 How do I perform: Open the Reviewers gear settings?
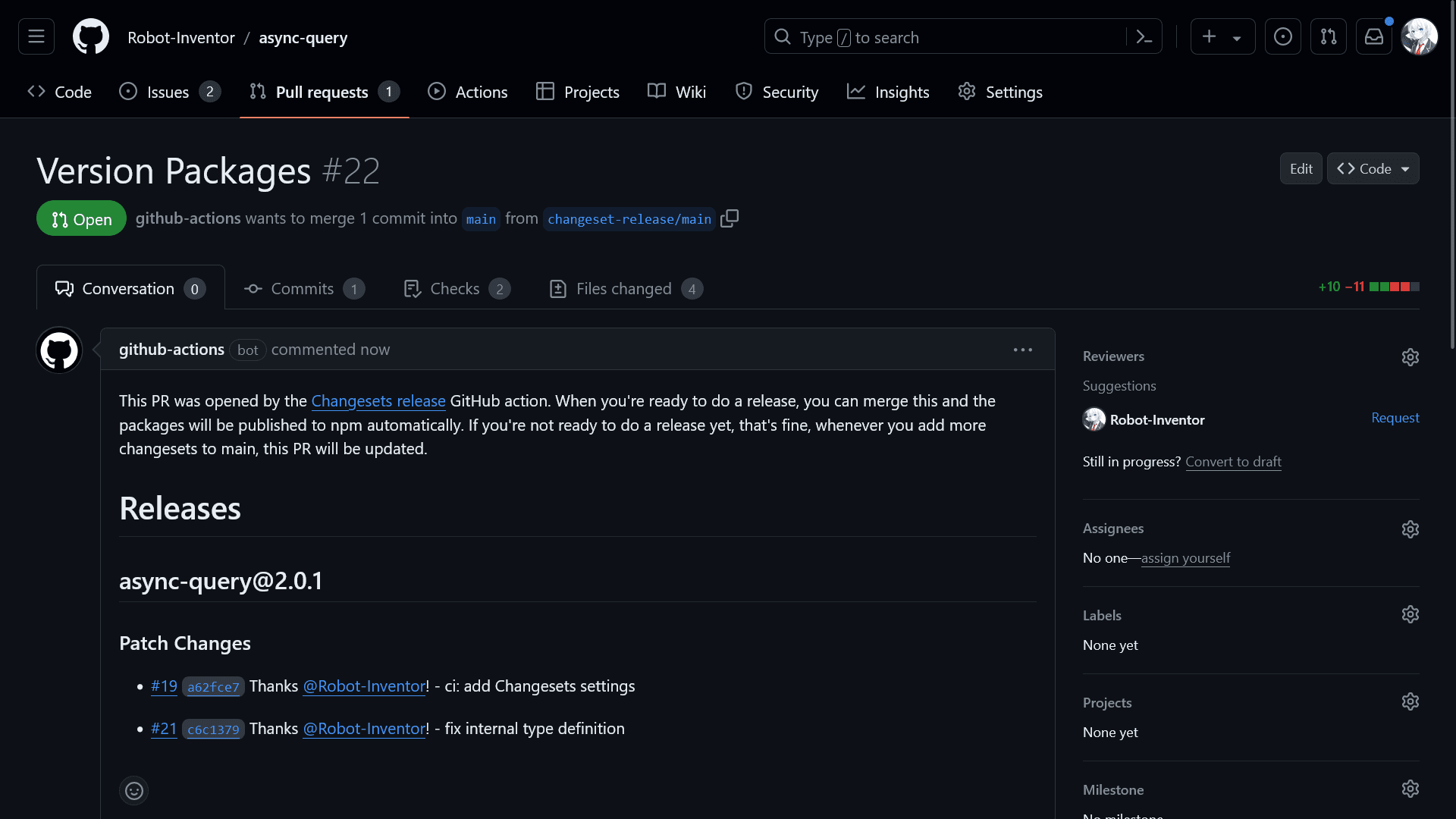[1410, 357]
